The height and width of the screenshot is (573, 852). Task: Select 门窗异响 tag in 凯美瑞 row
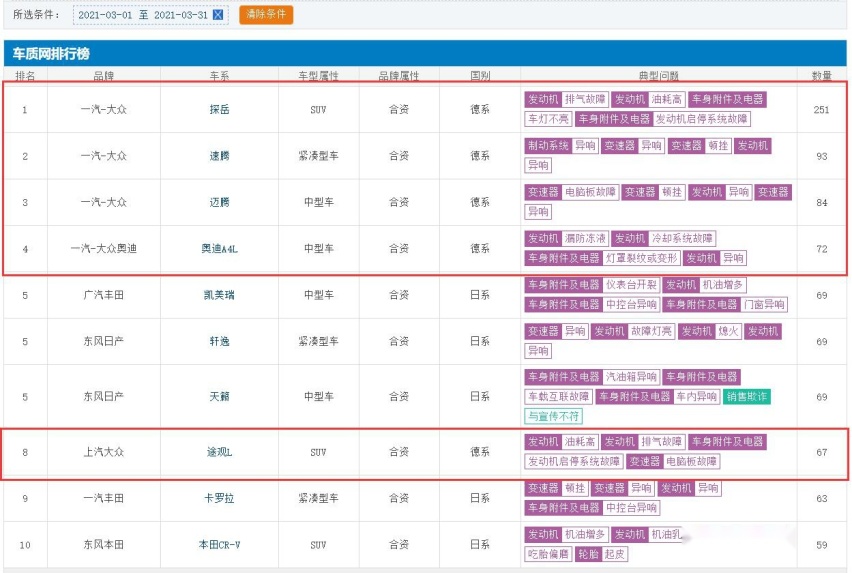pos(764,304)
